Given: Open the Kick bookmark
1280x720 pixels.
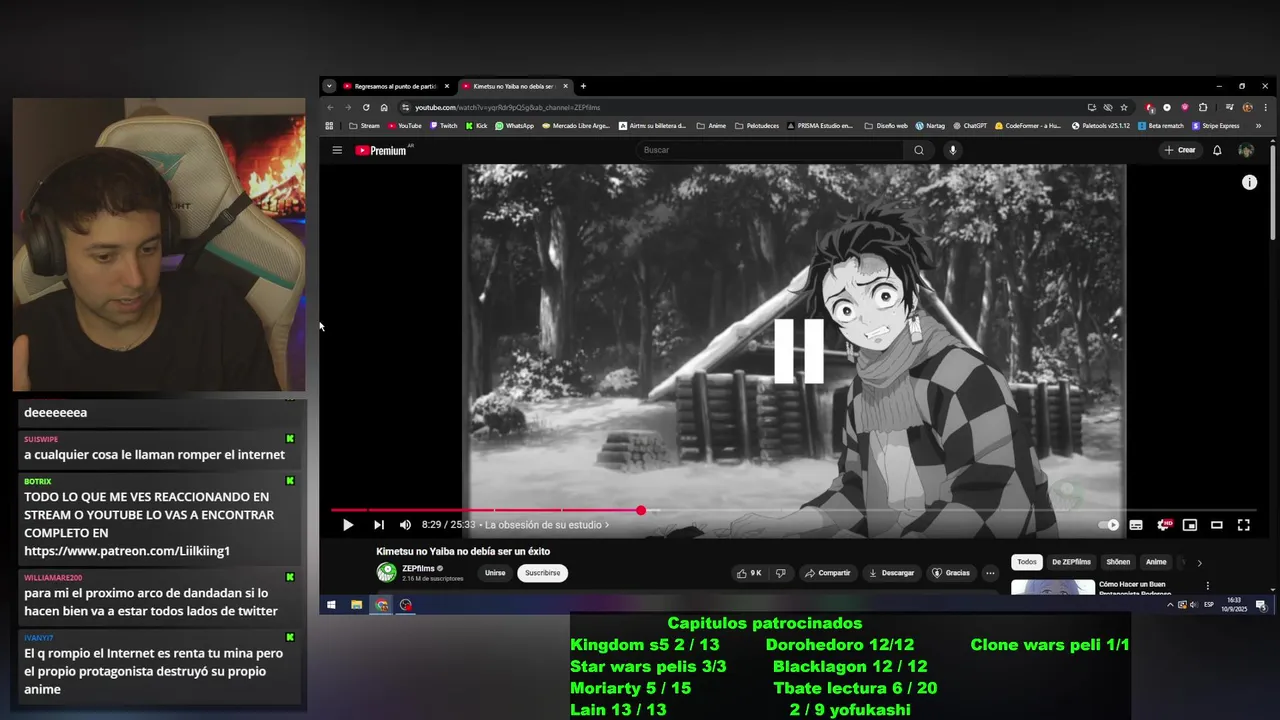Looking at the screenshot, I should point(476,126).
